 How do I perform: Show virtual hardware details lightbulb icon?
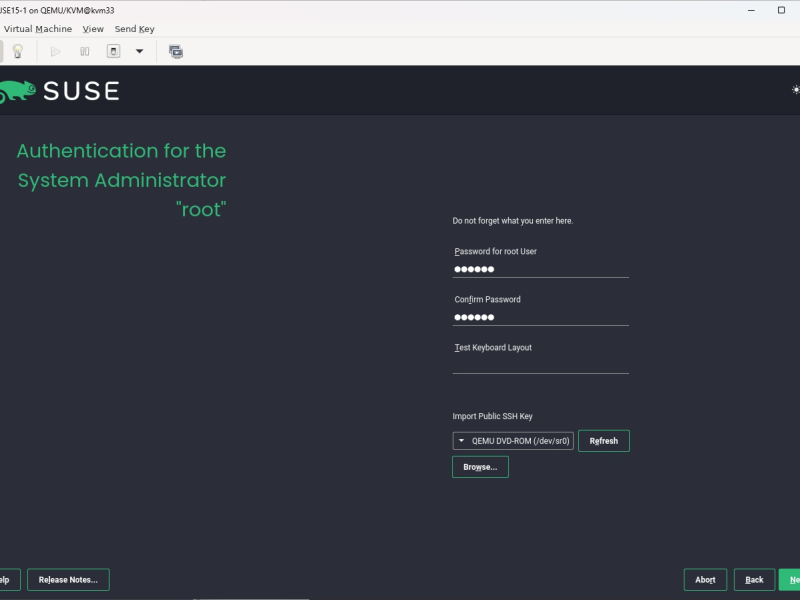pos(18,52)
